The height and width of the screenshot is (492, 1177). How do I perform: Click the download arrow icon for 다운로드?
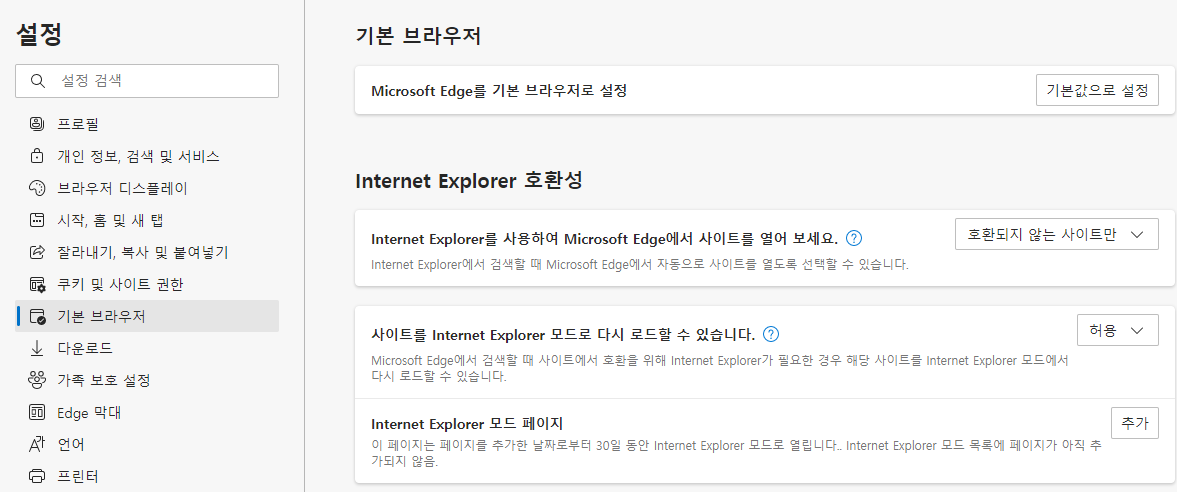37,349
